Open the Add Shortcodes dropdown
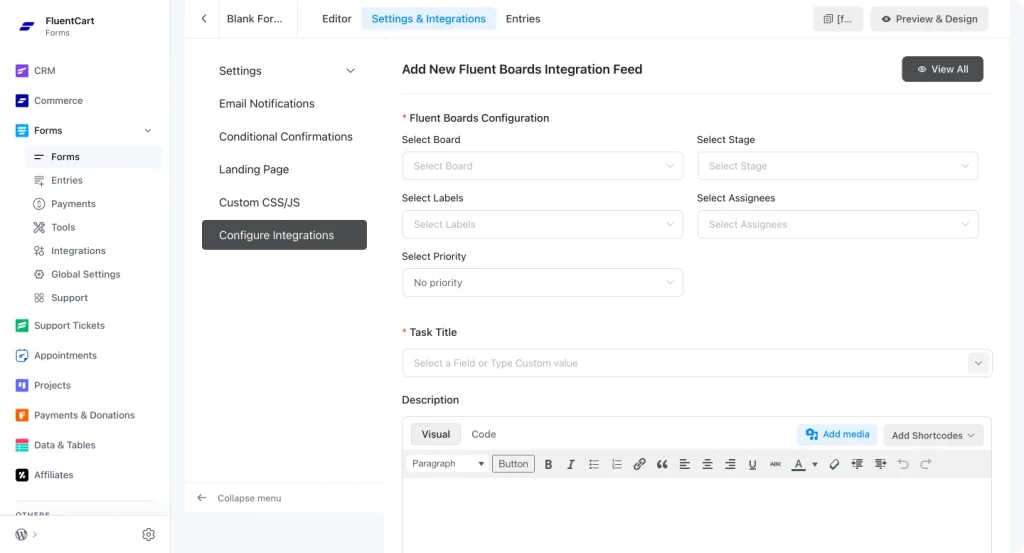 click(933, 435)
